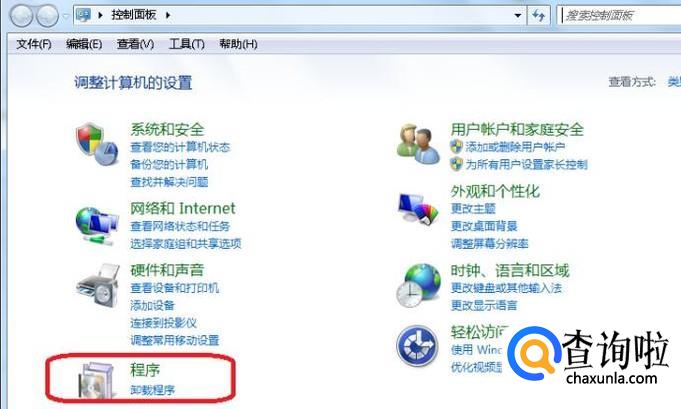Open Network and Internet globe icon
The image size is (681, 409).
point(97,225)
